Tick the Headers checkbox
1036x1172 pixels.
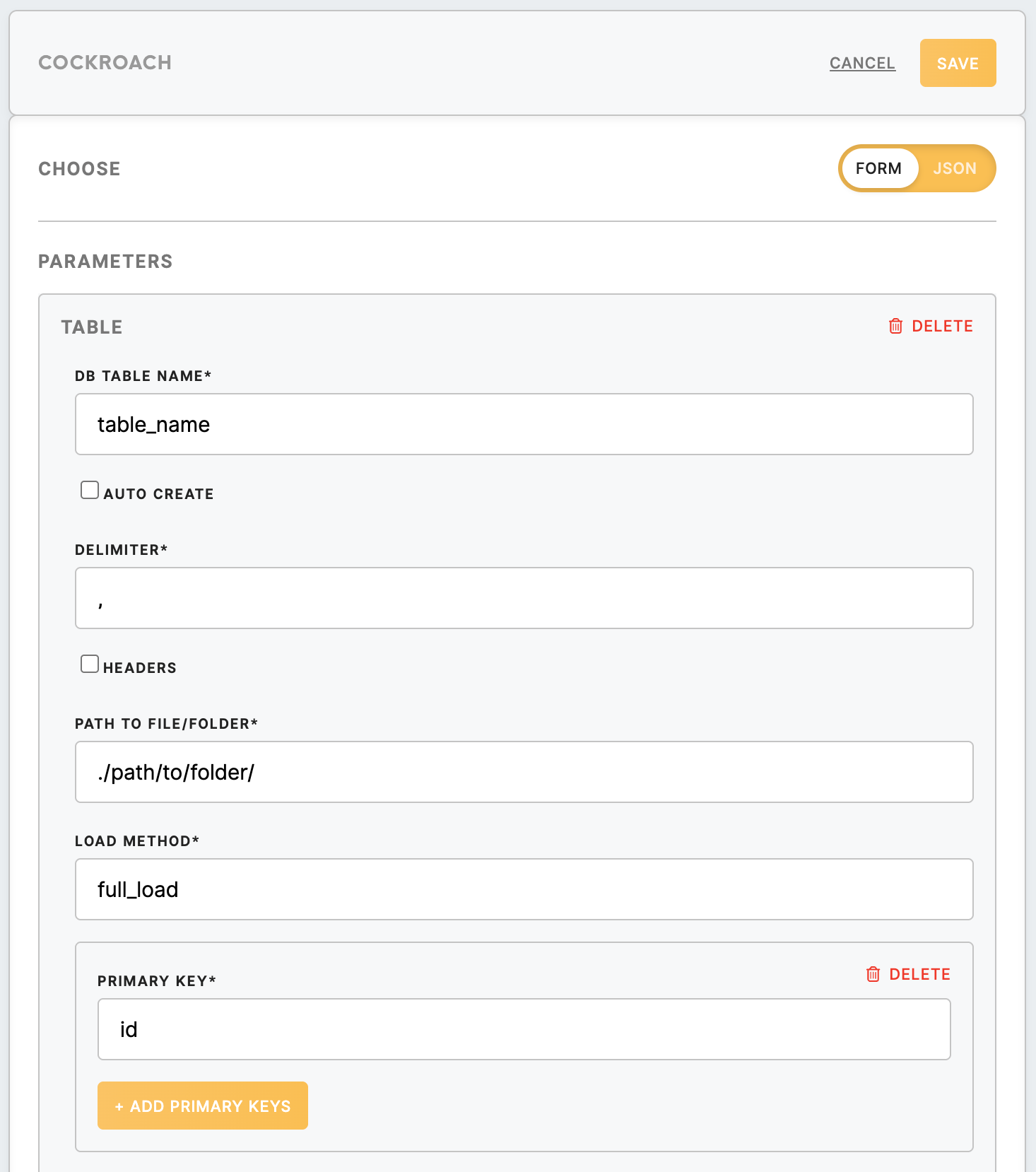(x=90, y=664)
